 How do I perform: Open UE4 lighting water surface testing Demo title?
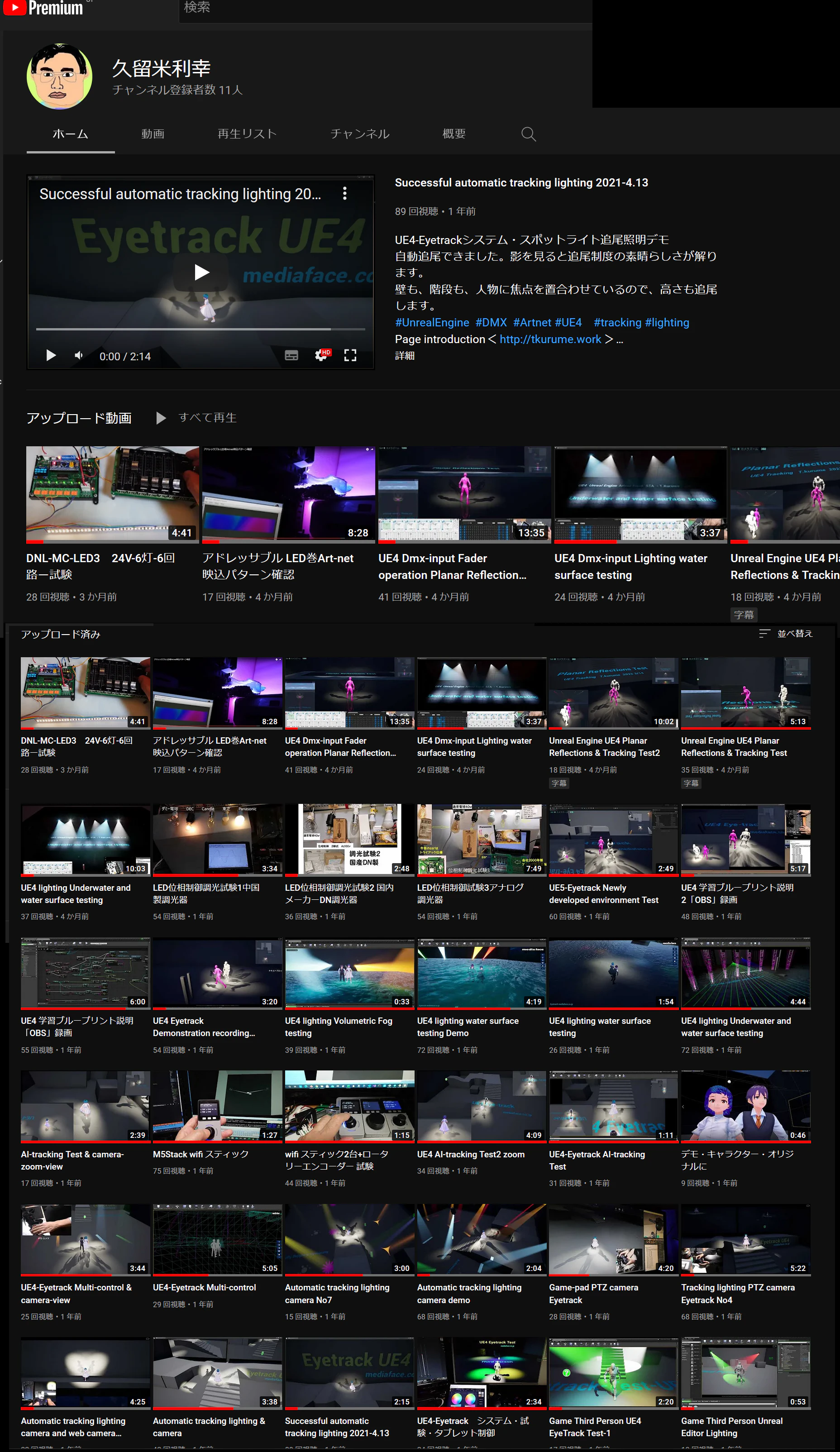(468, 1027)
